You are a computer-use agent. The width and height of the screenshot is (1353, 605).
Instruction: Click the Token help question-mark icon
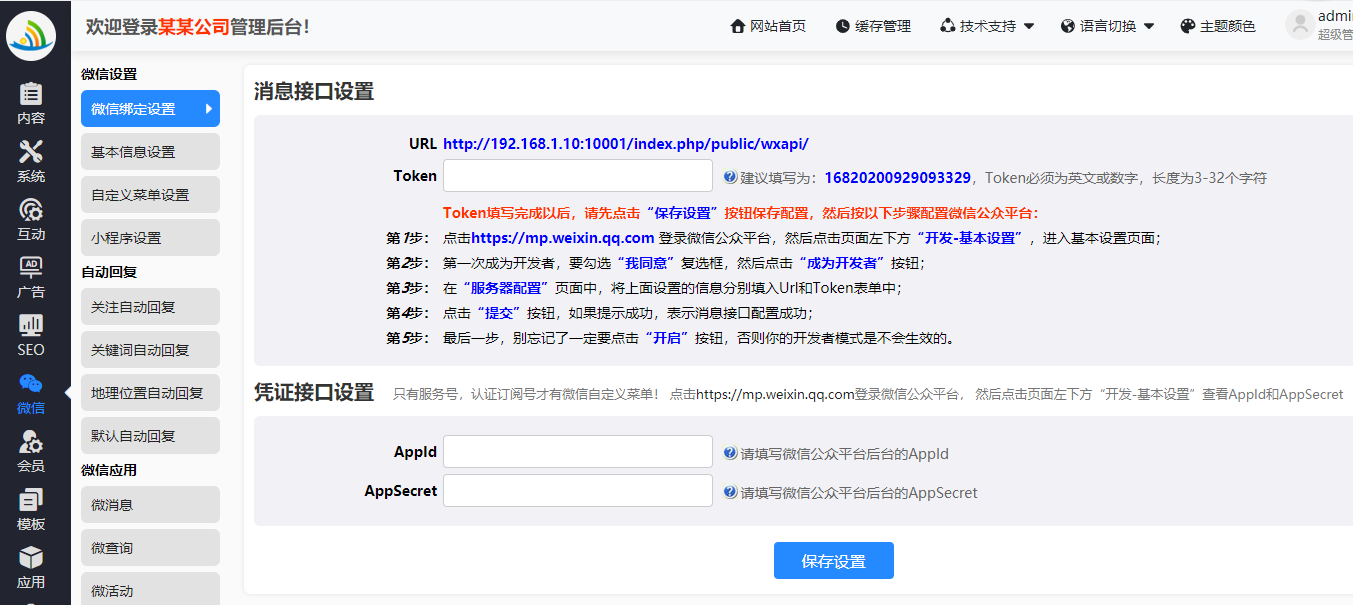(730, 177)
